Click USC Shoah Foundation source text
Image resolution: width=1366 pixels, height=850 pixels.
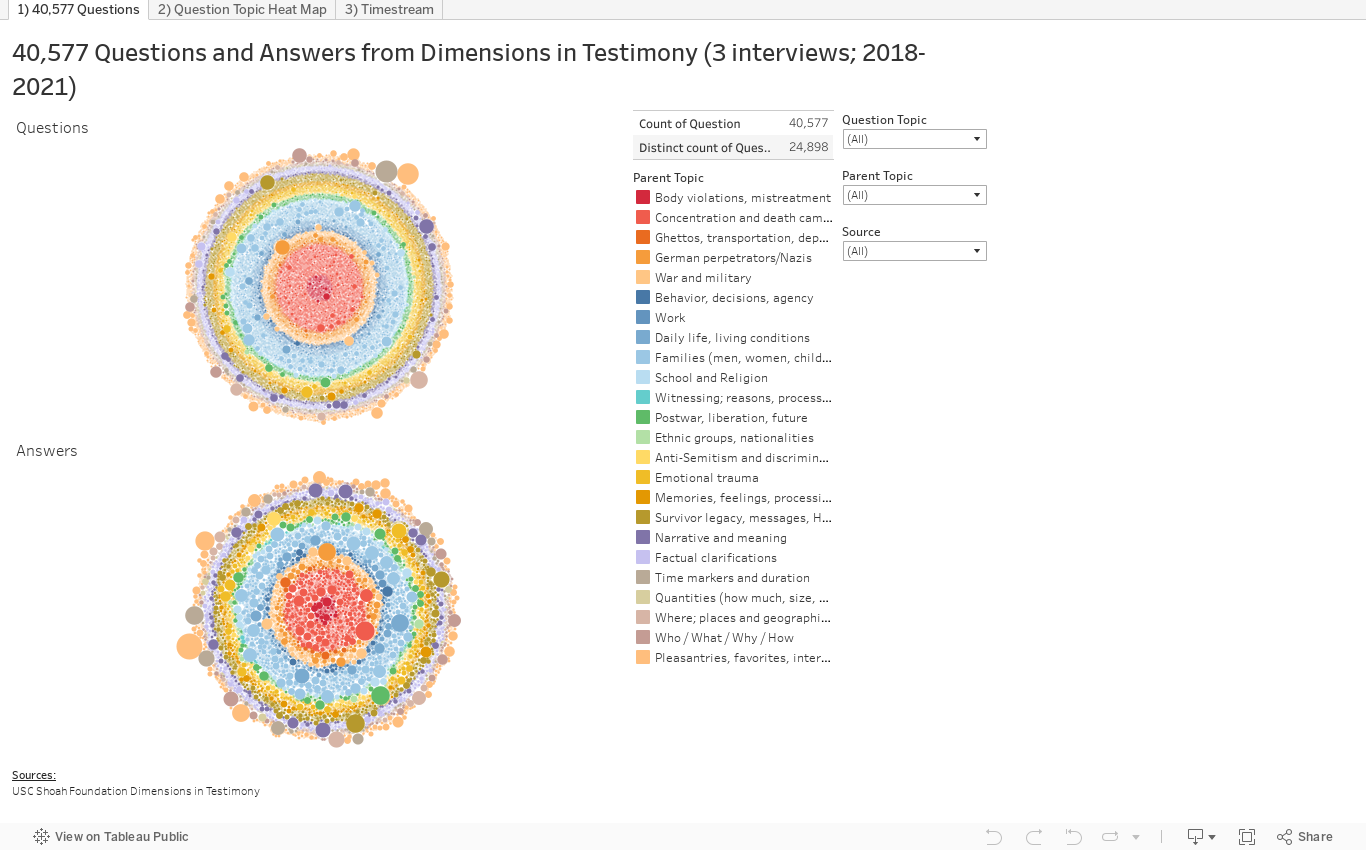coord(136,791)
